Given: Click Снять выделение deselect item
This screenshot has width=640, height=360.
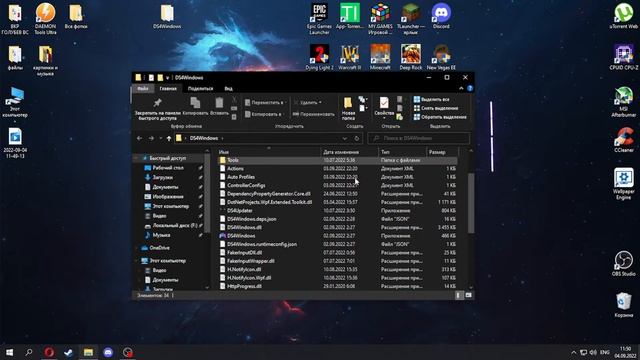Looking at the screenshot, I should pyautogui.click(x=436, y=108).
